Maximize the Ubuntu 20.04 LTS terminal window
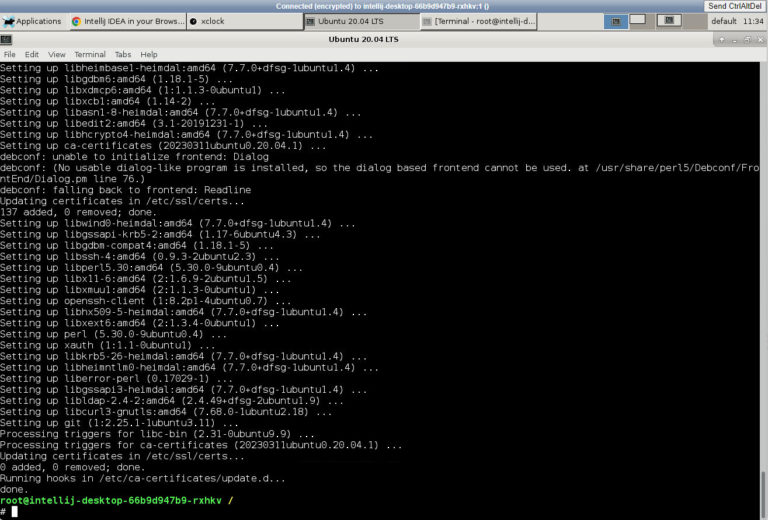Screen dimensions: 768x520 click(x=747, y=40)
